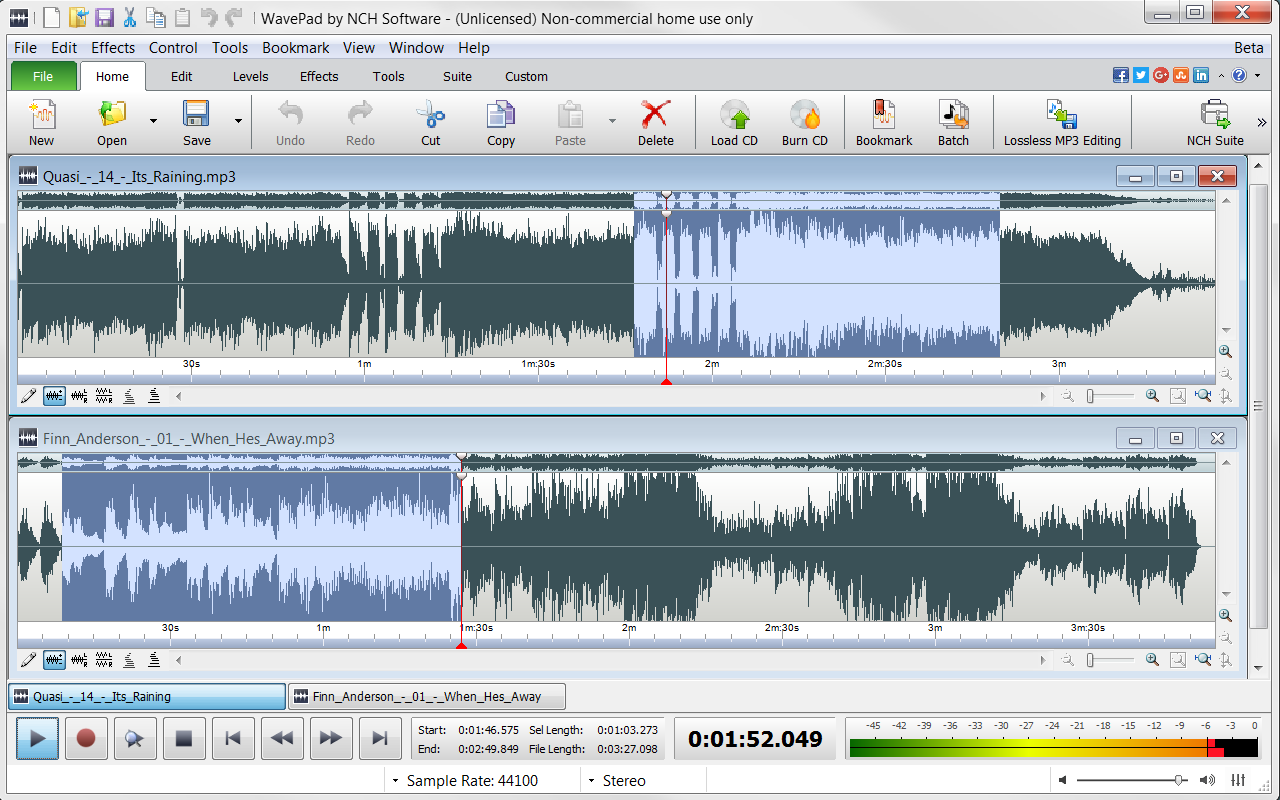1280x800 pixels.
Task: Select the pencil draw tool below the waveform
Action: coord(28,395)
